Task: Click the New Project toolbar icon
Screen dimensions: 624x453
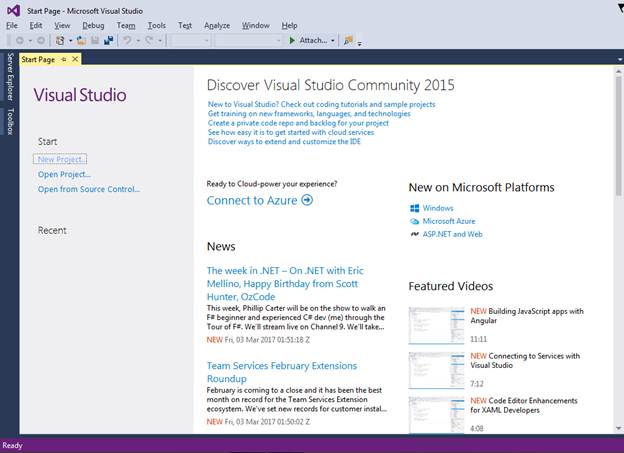Action: [61, 41]
